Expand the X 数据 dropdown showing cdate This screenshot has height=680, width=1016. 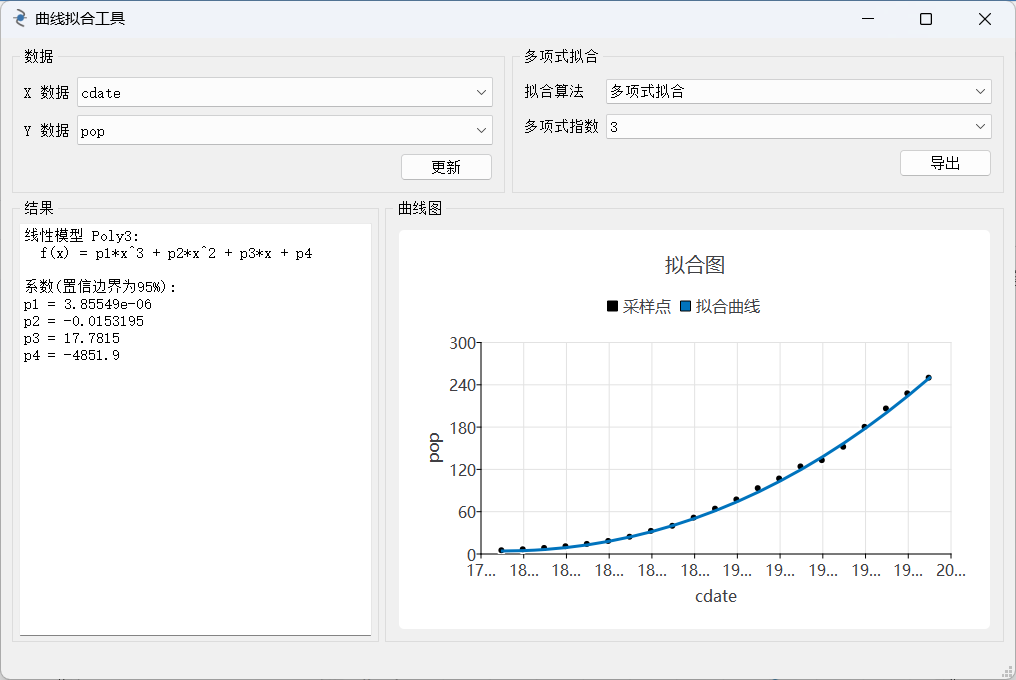285,93
